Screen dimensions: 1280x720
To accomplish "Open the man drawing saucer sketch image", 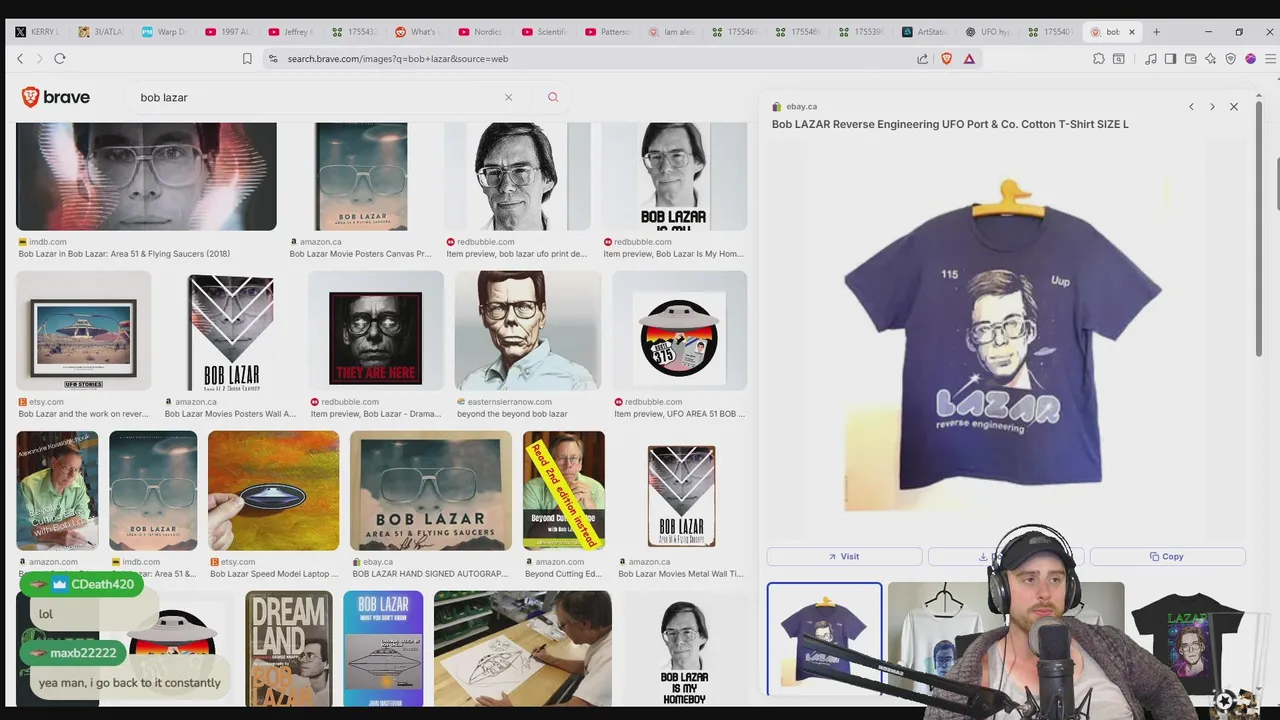I will tap(523, 649).
